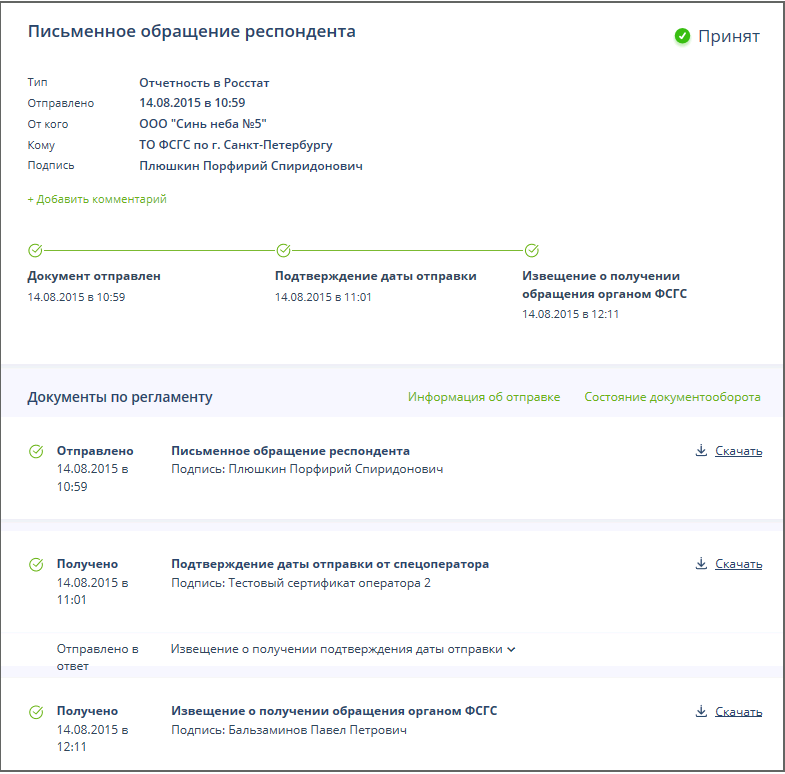Screen dimensions: 785x774
Task: Download Извещение органом ФСГС via Скачать link
Action: click(x=738, y=712)
